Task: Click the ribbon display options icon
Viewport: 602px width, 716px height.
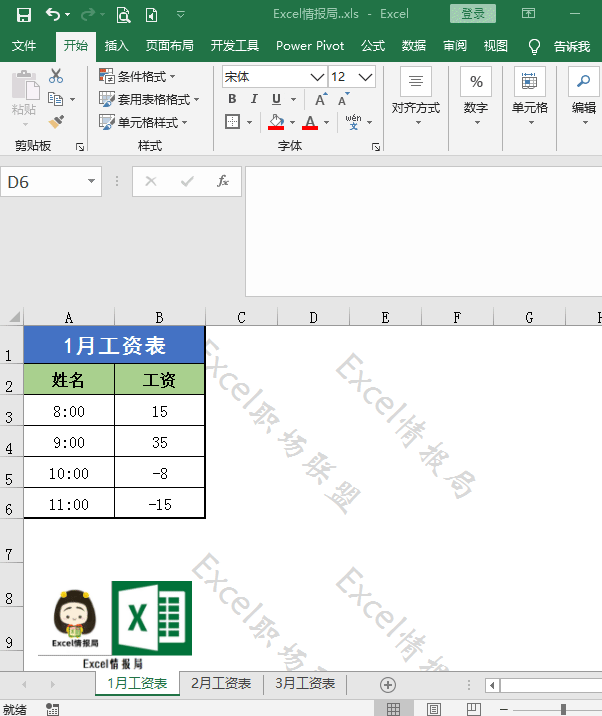Action: tap(528, 14)
